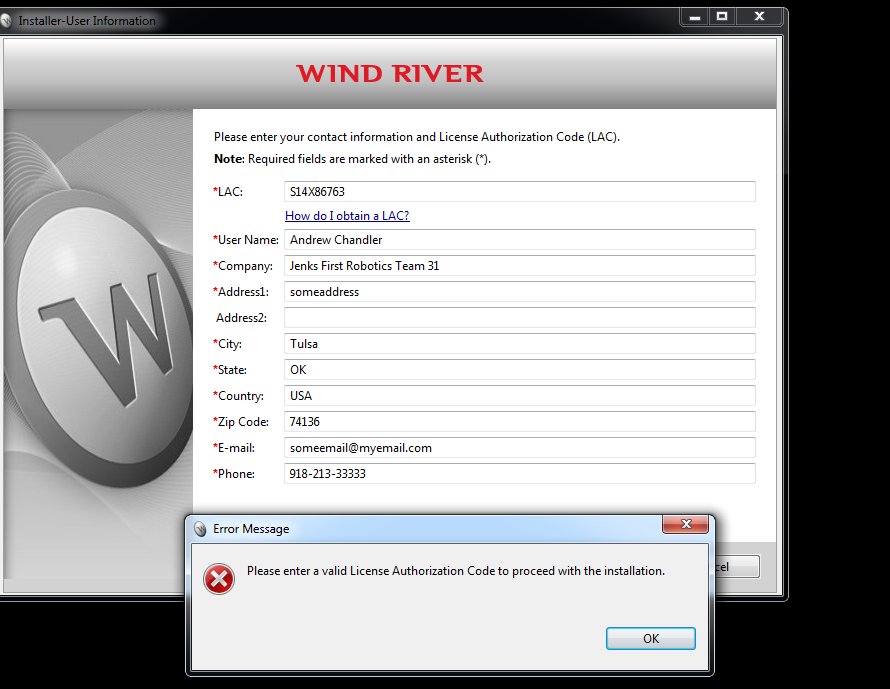The image size is (890, 689).
Task: Click the Country field containing USA
Action: [x=520, y=396]
